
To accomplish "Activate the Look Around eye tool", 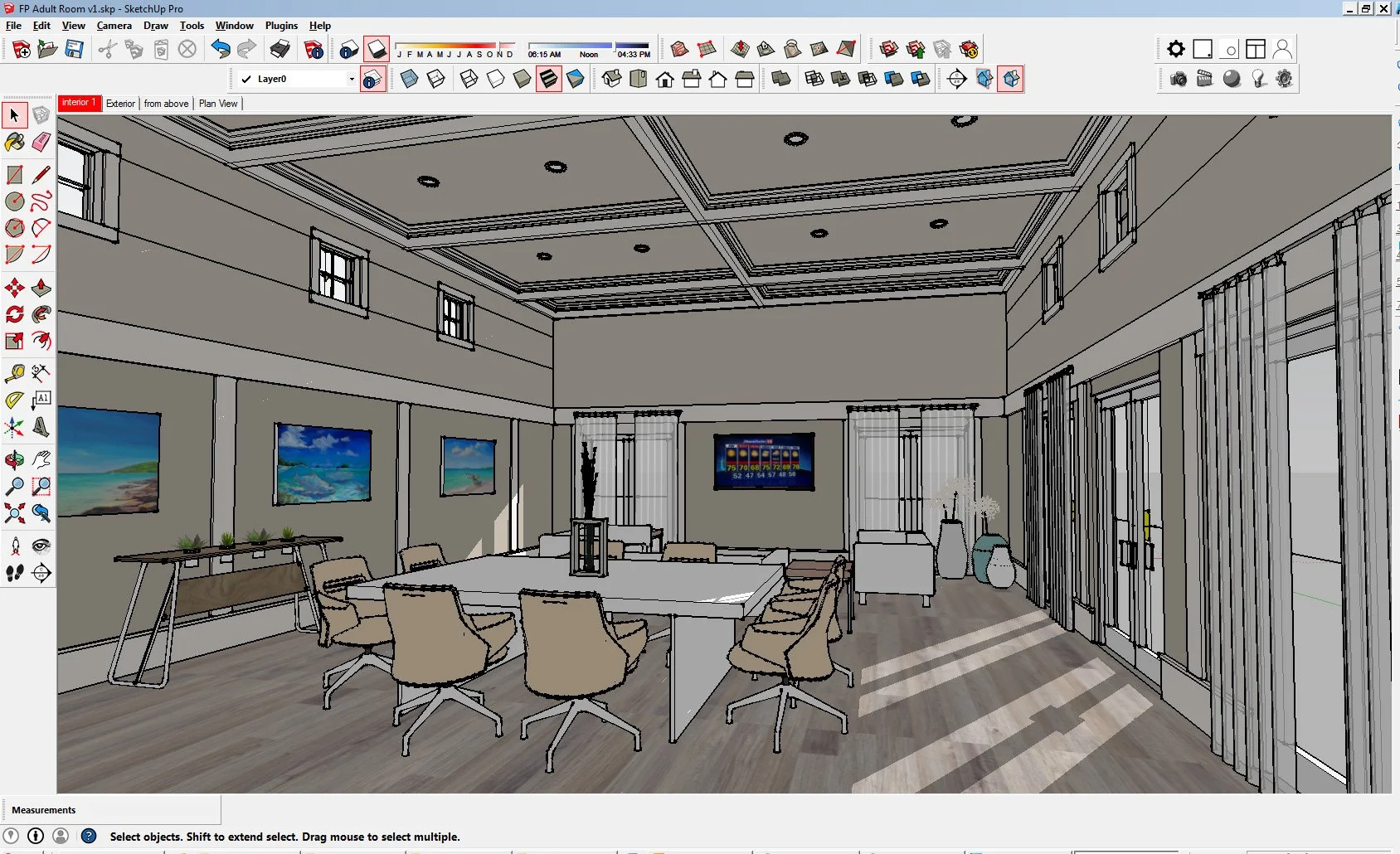I will [x=41, y=545].
